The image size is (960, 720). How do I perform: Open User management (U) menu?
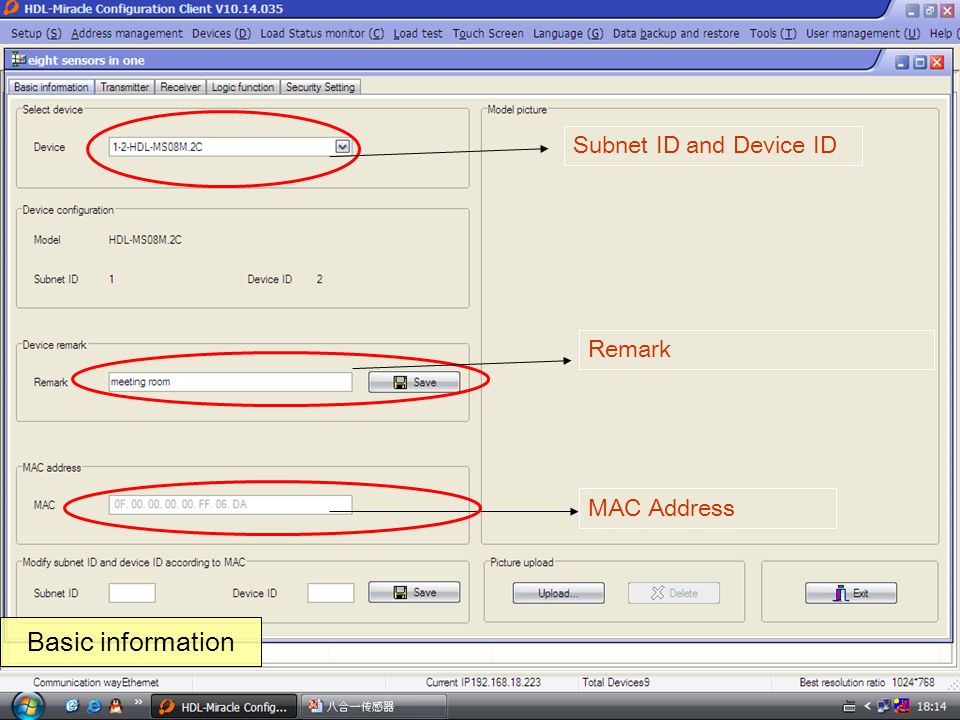(x=863, y=34)
